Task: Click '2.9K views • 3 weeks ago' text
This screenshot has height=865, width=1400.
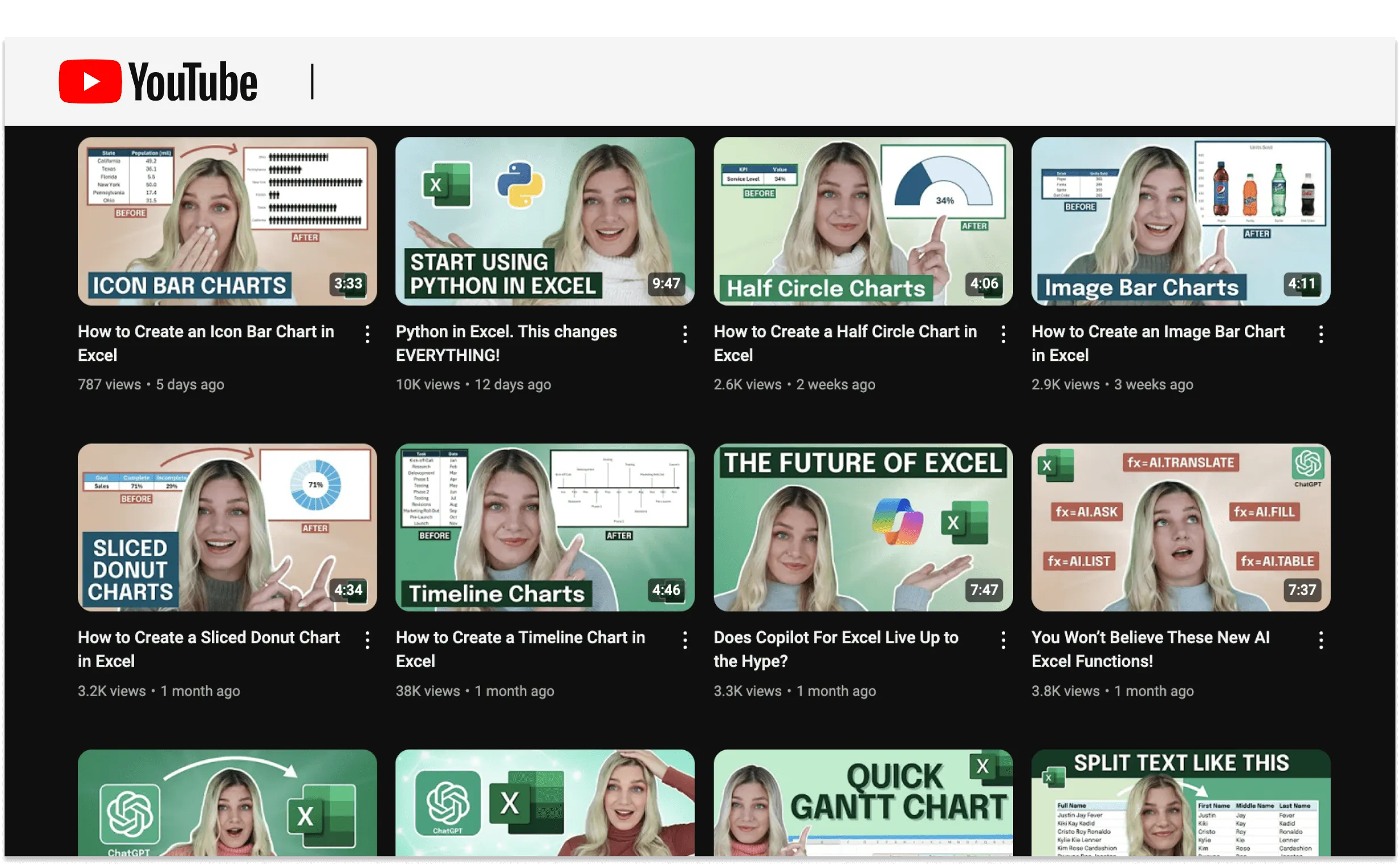Action: click(1113, 385)
